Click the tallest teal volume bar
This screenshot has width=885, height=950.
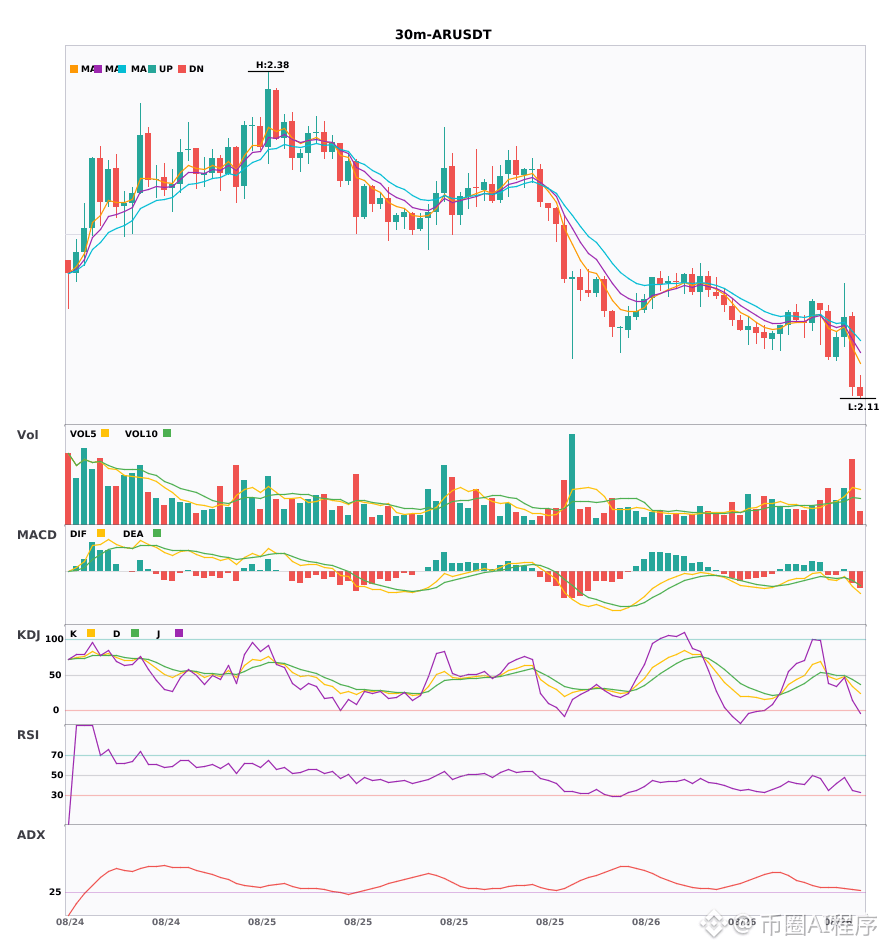[x=572, y=479]
